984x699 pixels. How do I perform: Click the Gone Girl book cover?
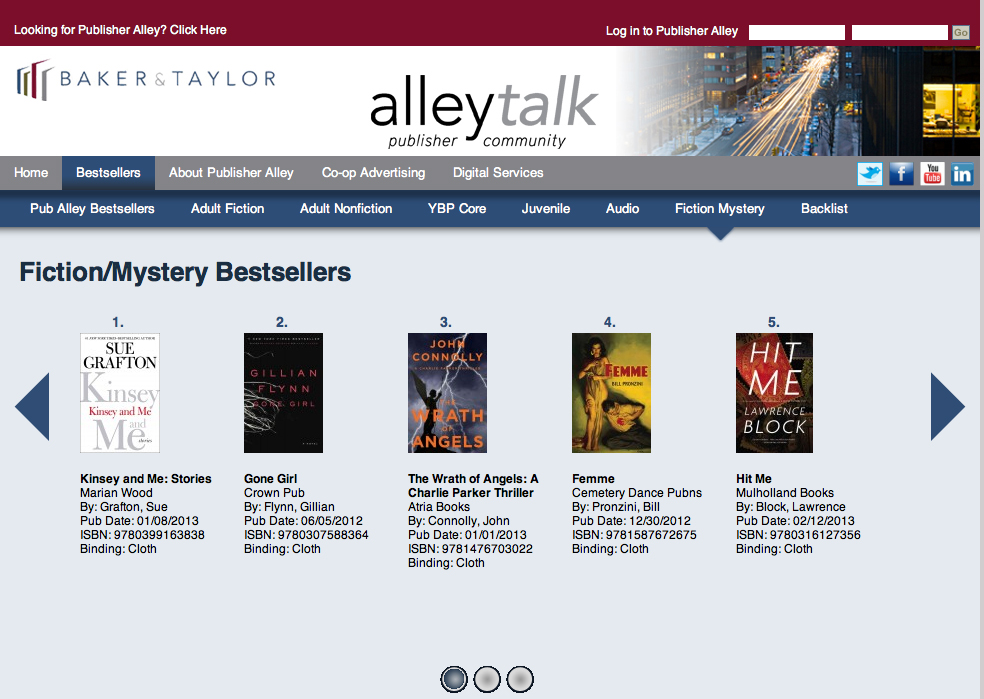click(x=284, y=393)
